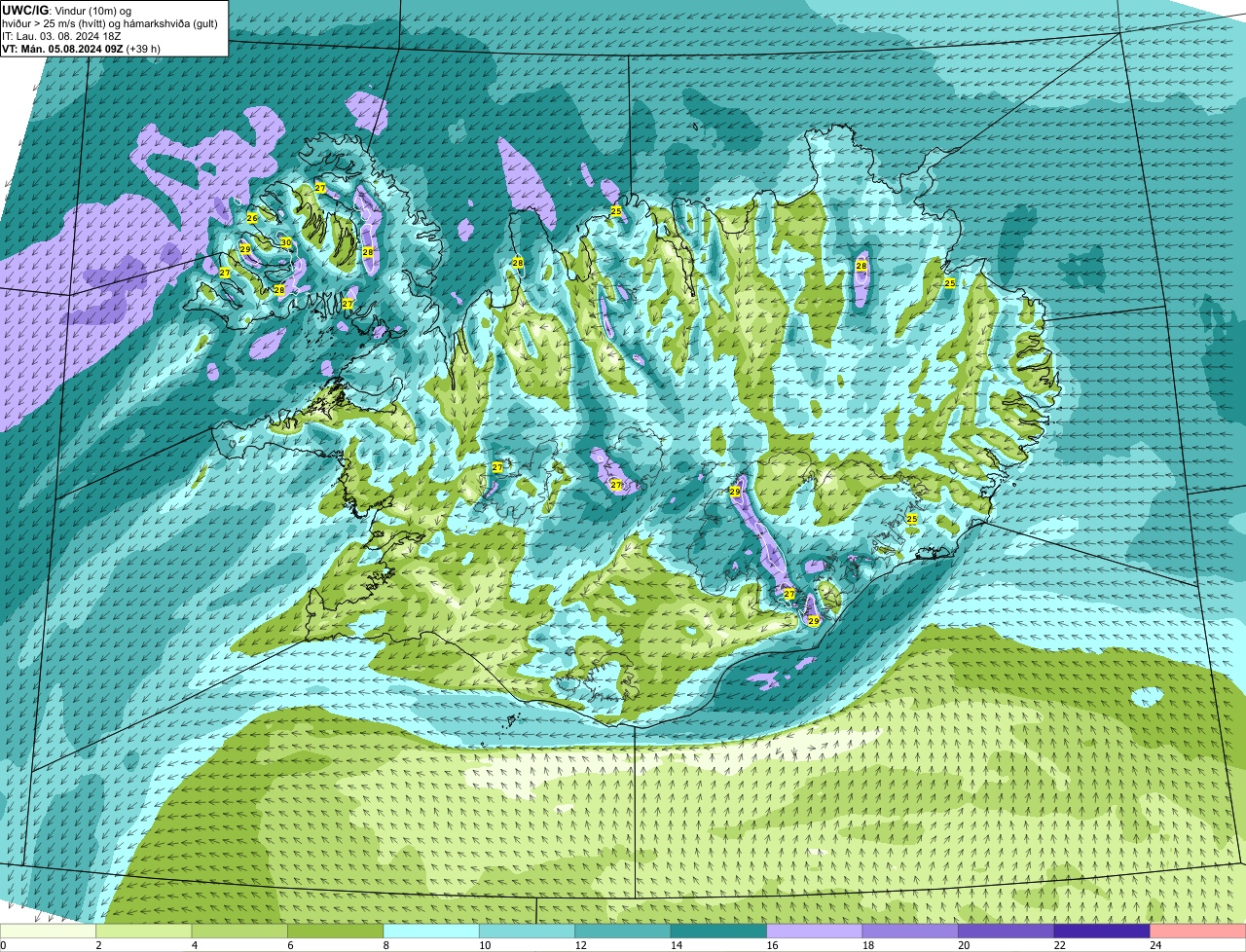1246x952 pixels.
Task: Click the legend scale tick label '16'
Action: [772, 945]
